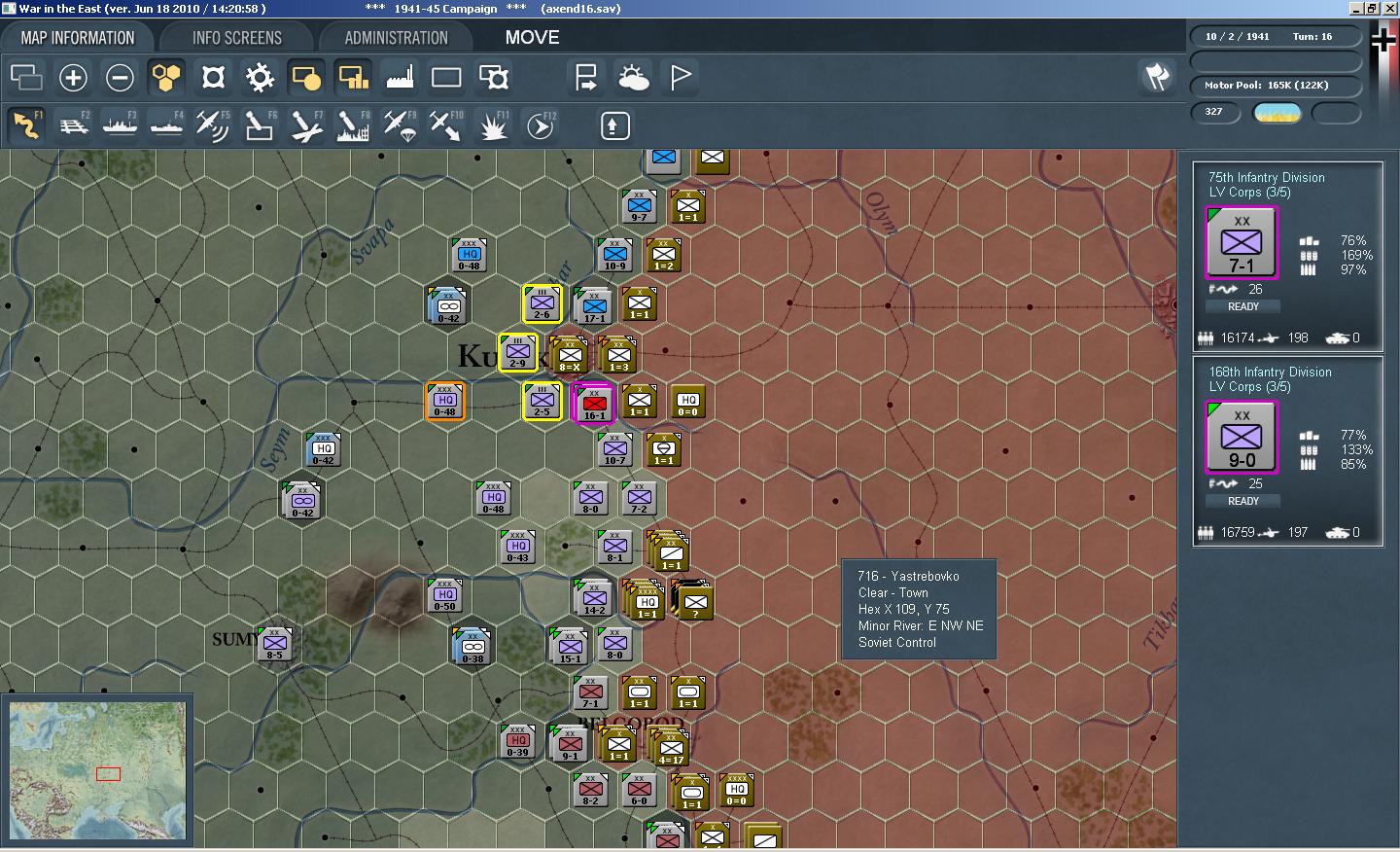Show the weather overlay icon
The image size is (1400, 852).
633,78
